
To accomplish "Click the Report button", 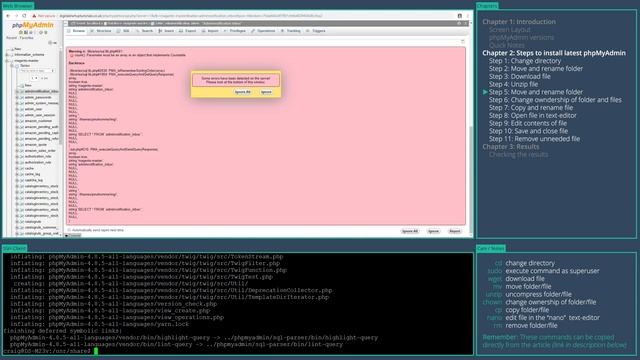I will click(x=455, y=231).
